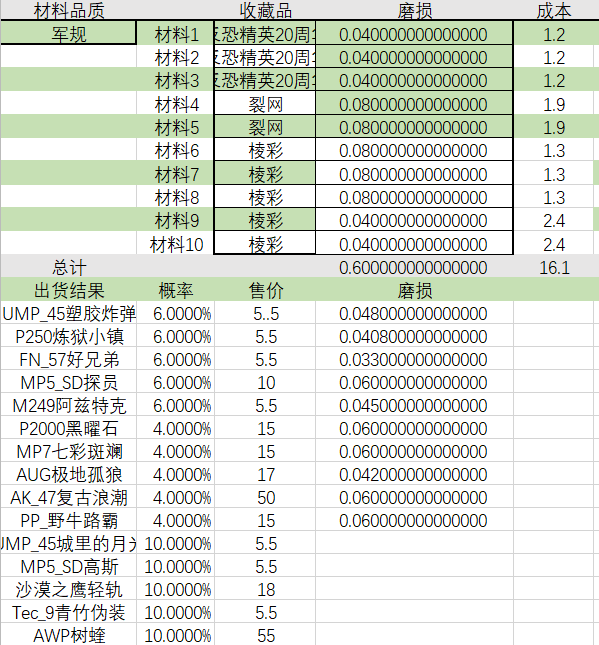This screenshot has width=599, height=645.
Task: Select the P2000黑曜石 row name
Action: click(68, 429)
